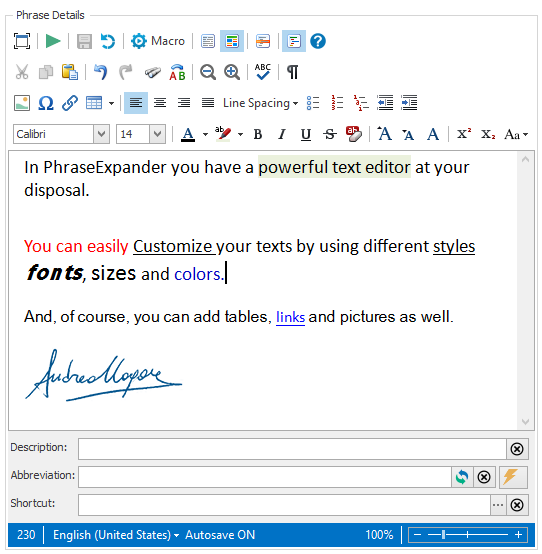The height and width of the screenshot is (554, 542).
Task: Click the Abbreviation refresh arrows button
Action: click(x=462, y=477)
